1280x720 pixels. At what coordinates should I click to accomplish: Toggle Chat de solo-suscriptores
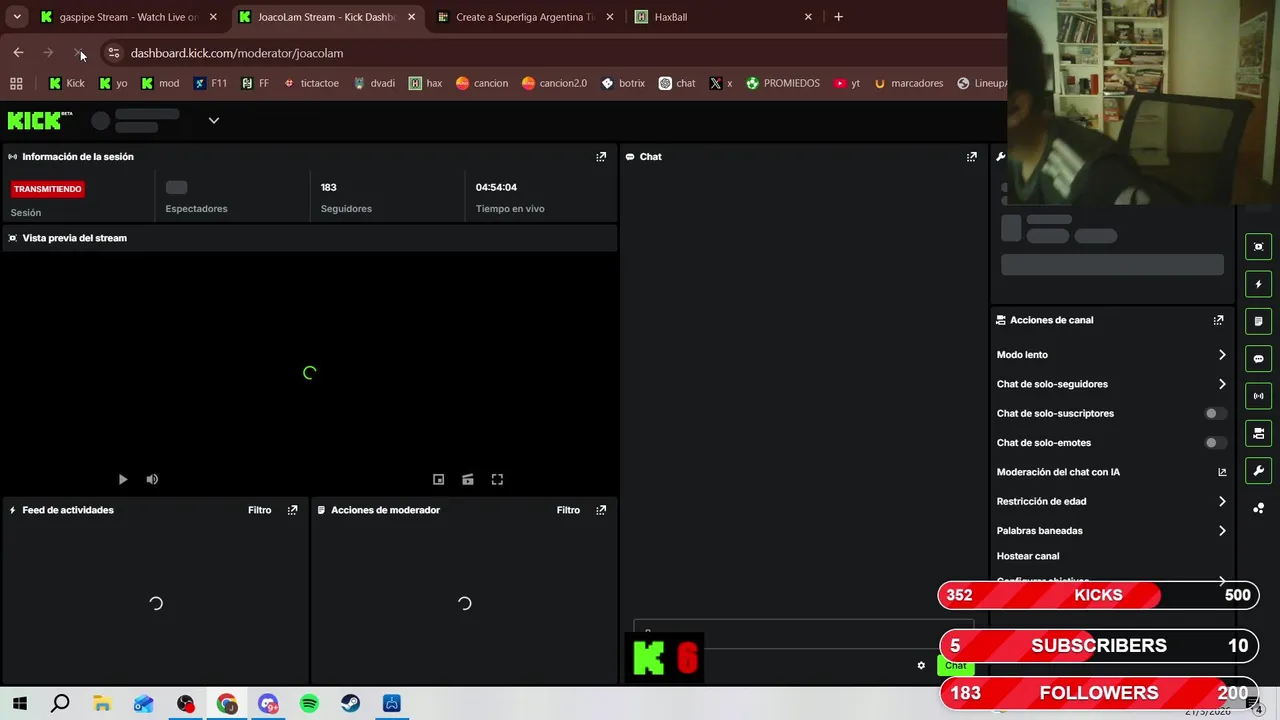[1215, 413]
